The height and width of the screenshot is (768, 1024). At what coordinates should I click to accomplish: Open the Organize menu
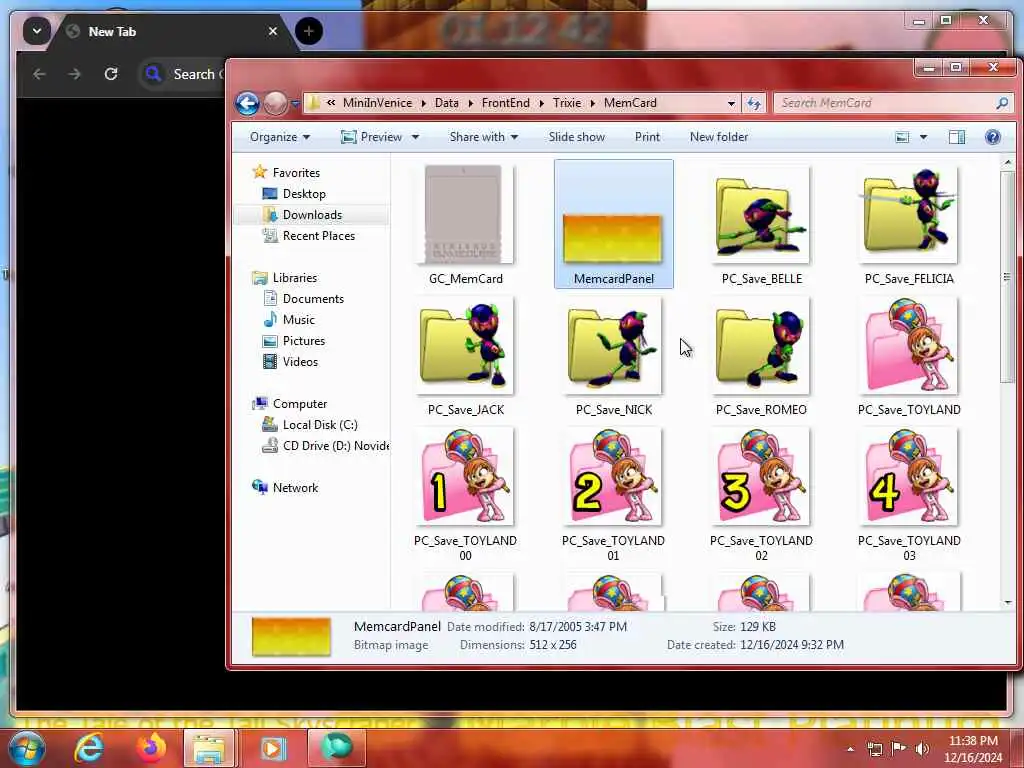[280, 137]
